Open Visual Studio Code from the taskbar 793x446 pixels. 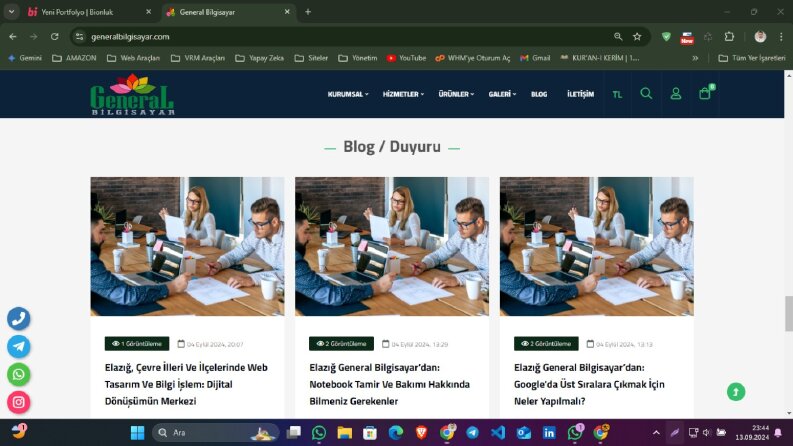tap(498, 432)
